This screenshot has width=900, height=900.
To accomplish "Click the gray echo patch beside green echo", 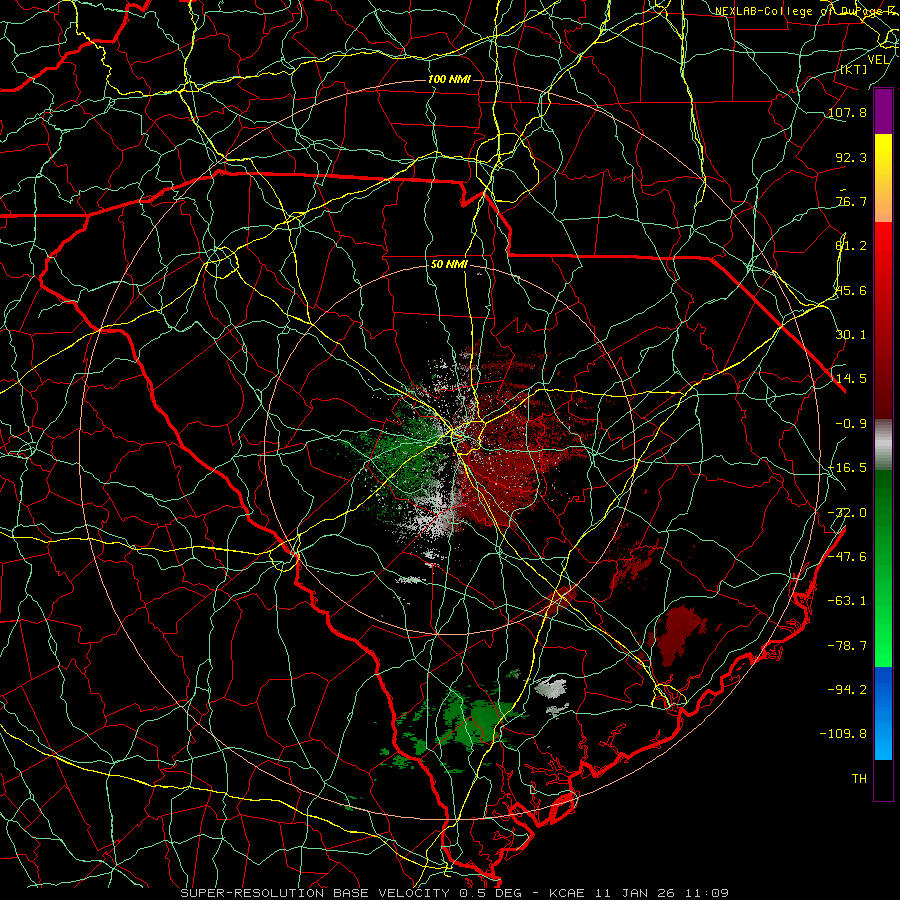I will 550,687.
